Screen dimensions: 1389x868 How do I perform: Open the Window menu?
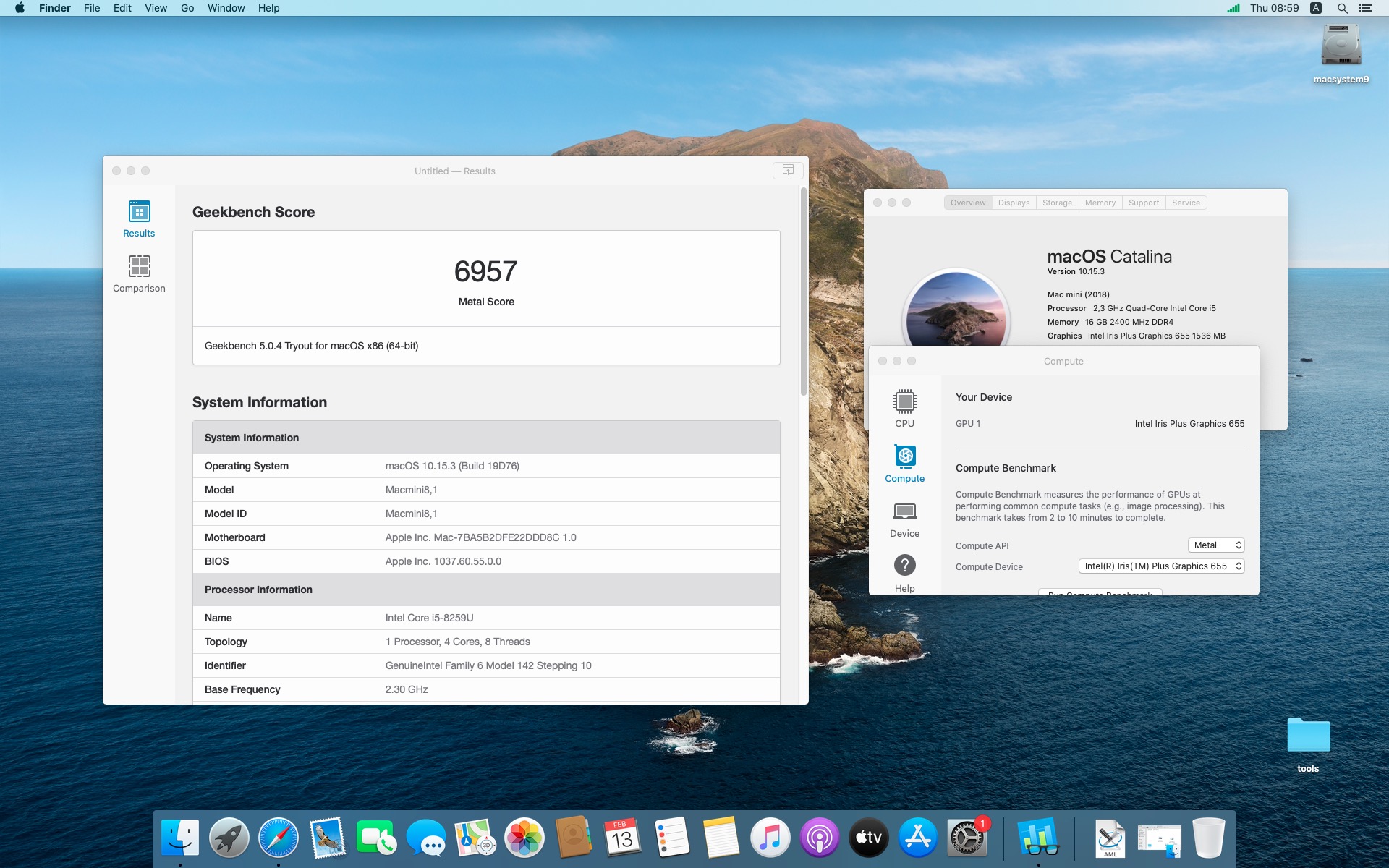[226, 8]
